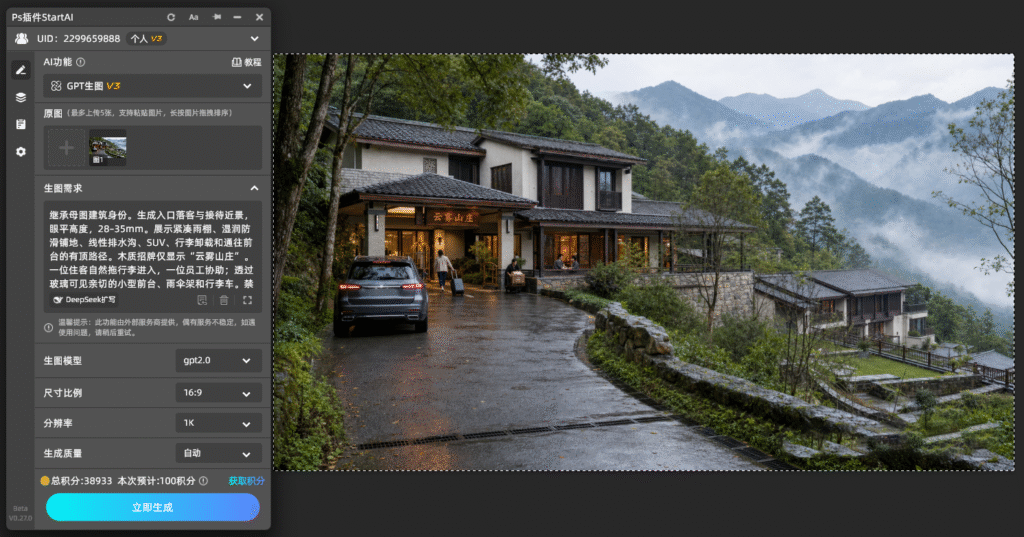
Task: Click the info icon next to AI功能
Action: (80, 62)
